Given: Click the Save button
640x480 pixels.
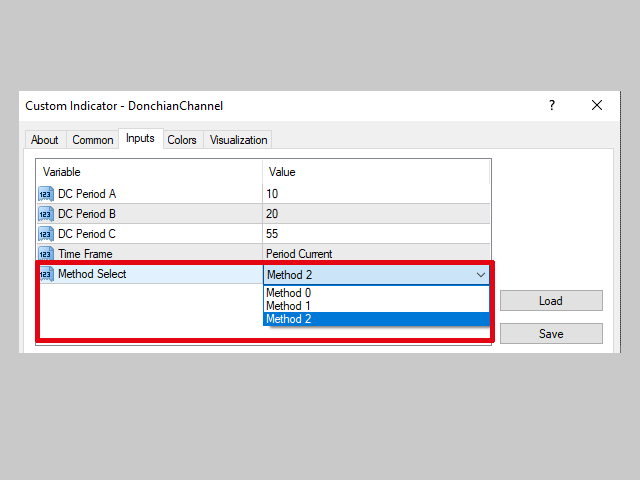Looking at the screenshot, I should [551, 334].
